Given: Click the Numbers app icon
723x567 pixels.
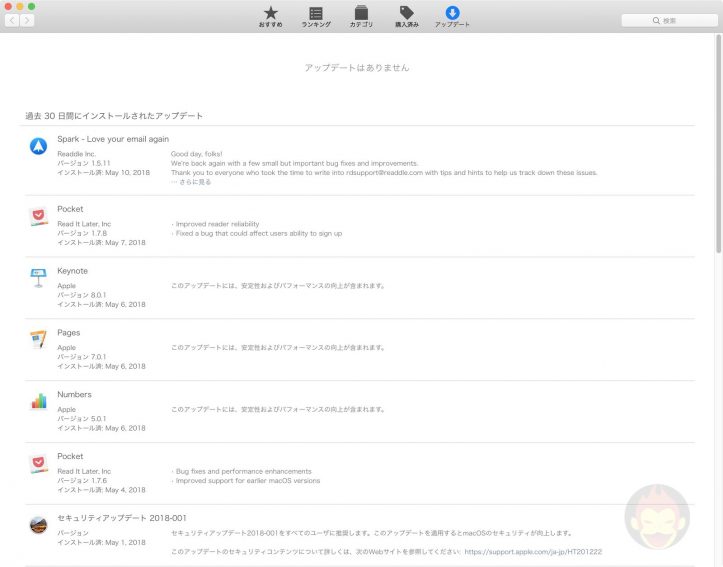Looking at the screenshot, I should [38, 402].
